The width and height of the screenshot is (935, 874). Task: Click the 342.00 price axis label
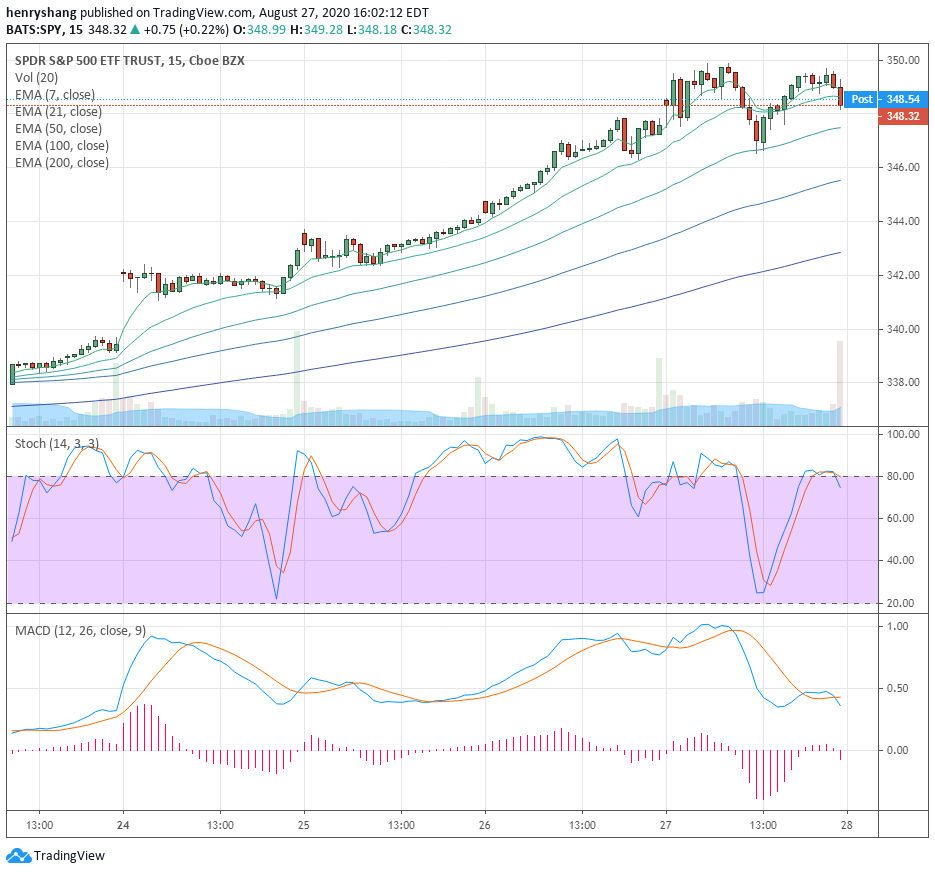(903, 275)
